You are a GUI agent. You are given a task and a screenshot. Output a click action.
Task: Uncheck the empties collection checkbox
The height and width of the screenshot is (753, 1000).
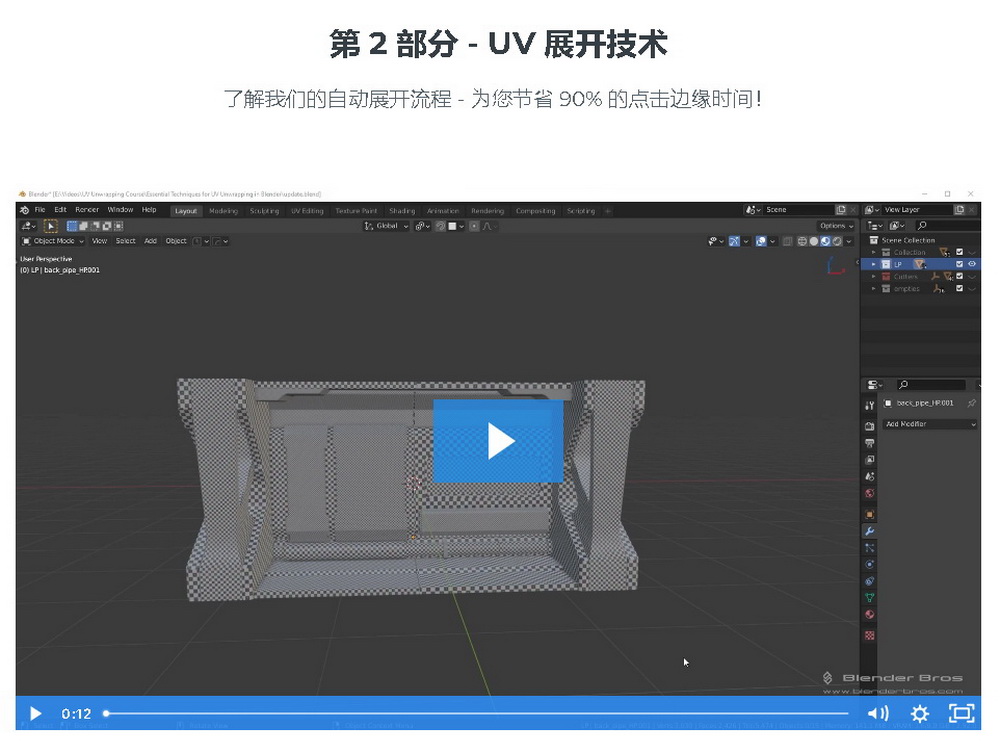959,288
